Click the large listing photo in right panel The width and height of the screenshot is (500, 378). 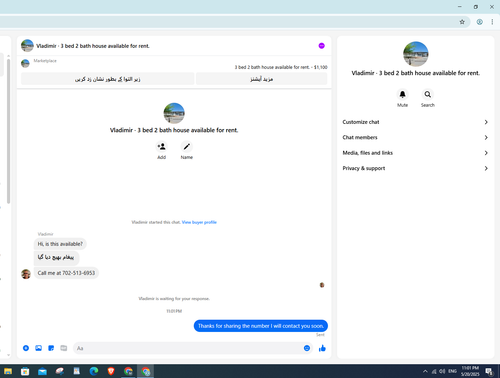[415, 54]
